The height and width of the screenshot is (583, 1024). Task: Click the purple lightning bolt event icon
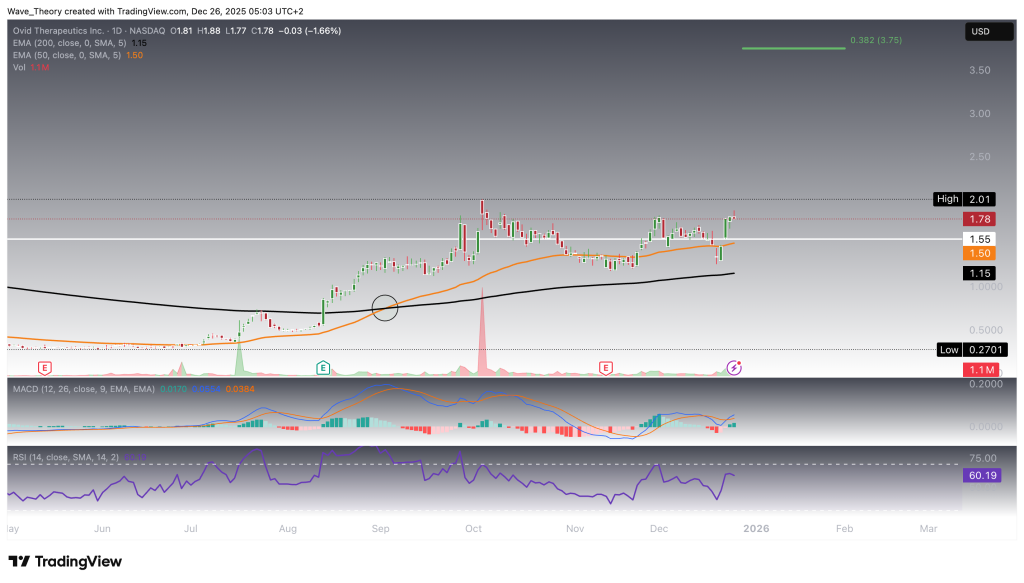734,367
